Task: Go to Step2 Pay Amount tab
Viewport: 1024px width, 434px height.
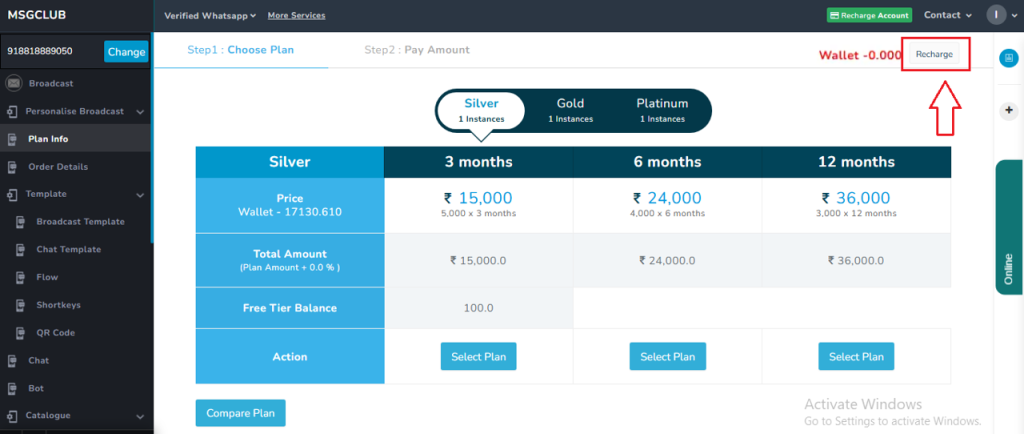Action: click(x=417, y=50)
